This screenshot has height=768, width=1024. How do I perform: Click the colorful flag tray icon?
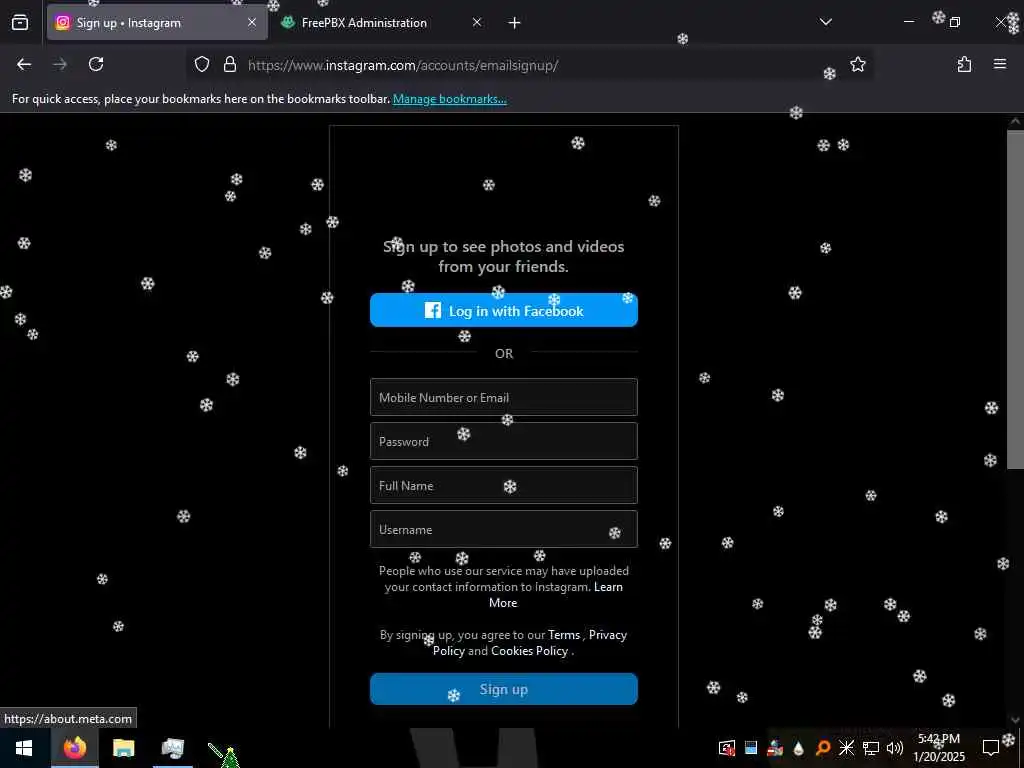(775, 748)
